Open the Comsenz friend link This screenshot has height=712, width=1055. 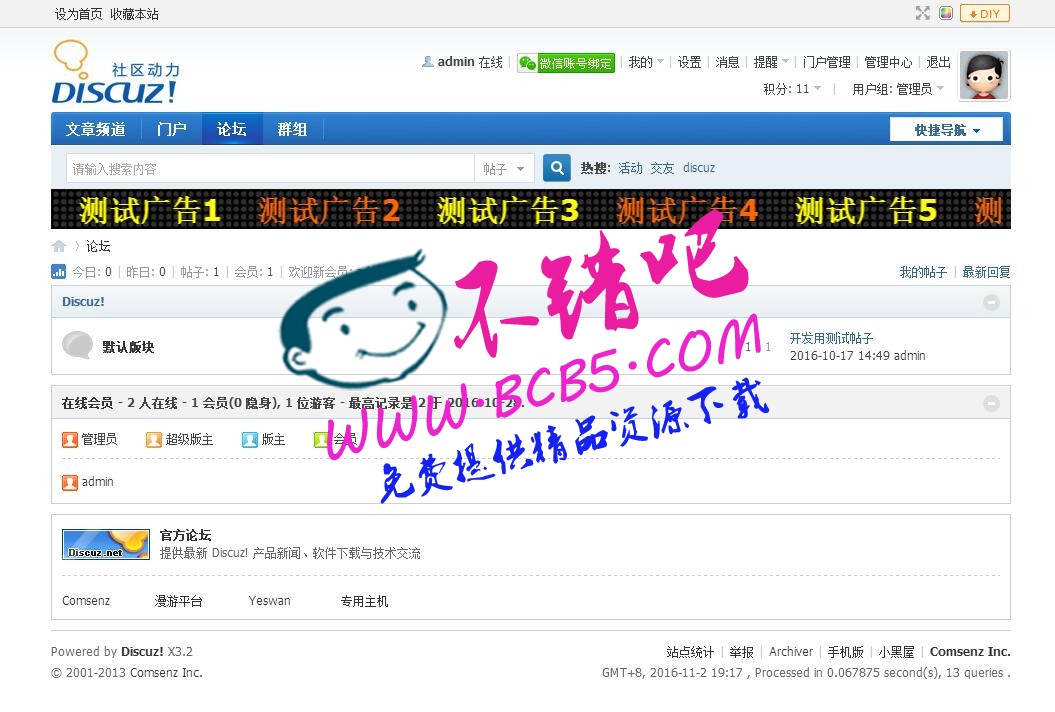pos(86,600)
